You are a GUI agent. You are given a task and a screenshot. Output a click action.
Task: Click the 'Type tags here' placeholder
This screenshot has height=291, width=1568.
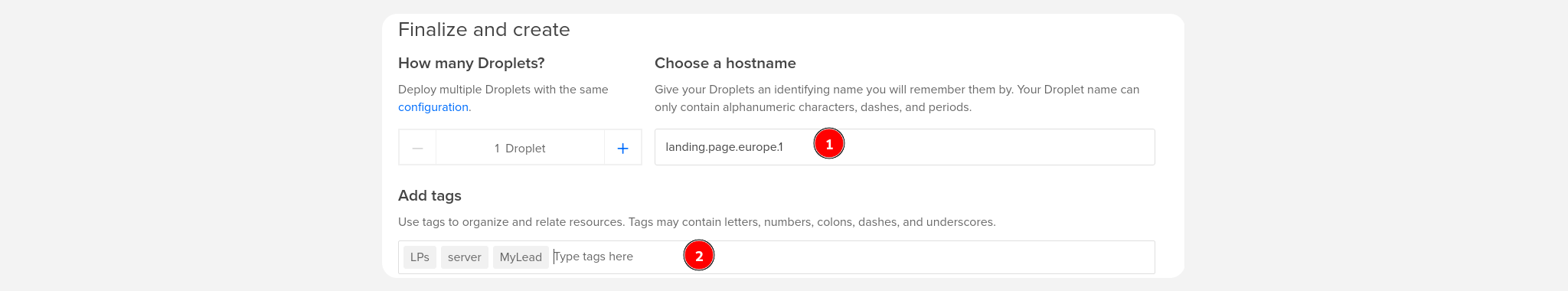point(594,257)
